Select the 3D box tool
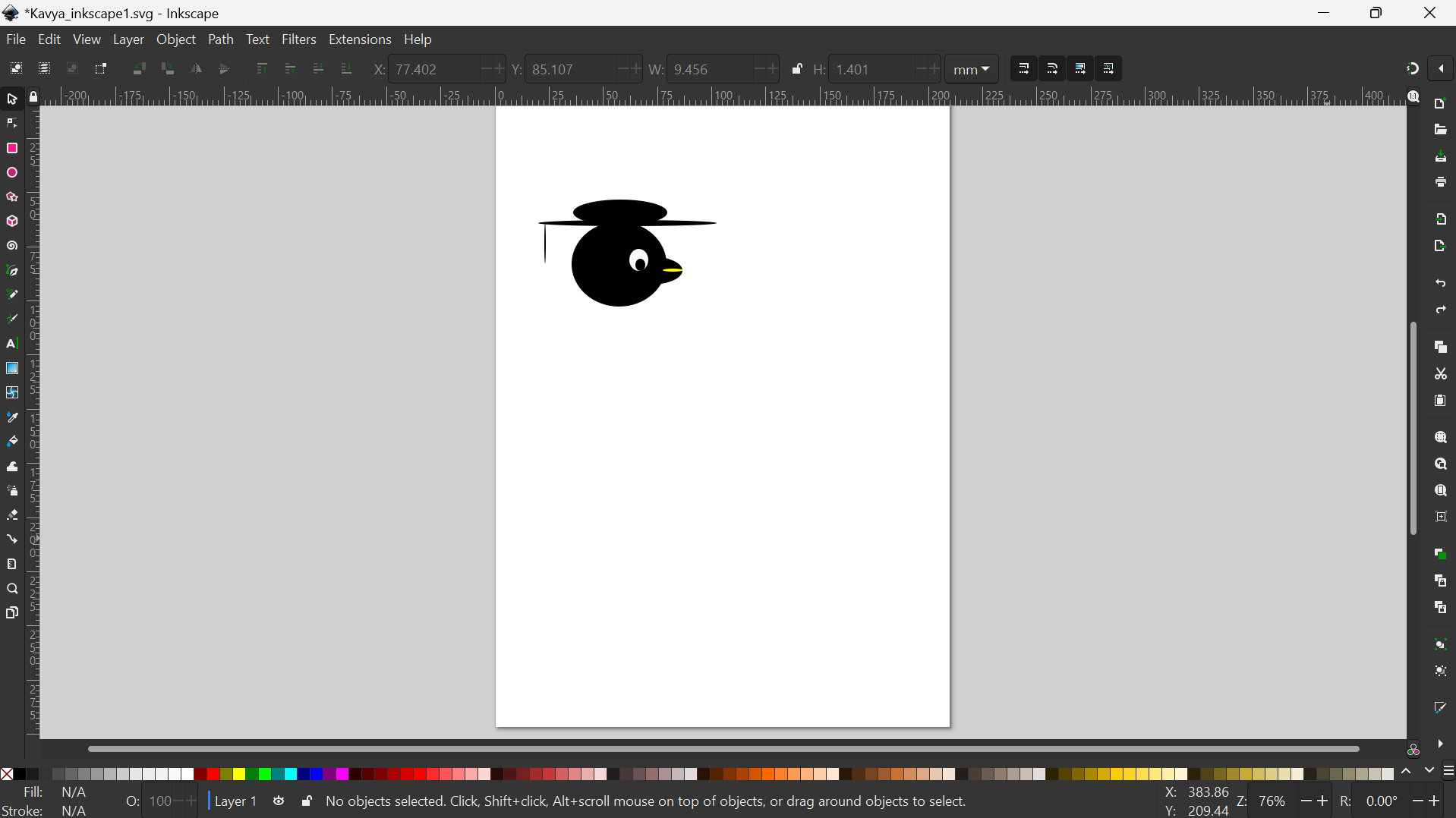Viewport: 1456px width, 818px height. 12,222
